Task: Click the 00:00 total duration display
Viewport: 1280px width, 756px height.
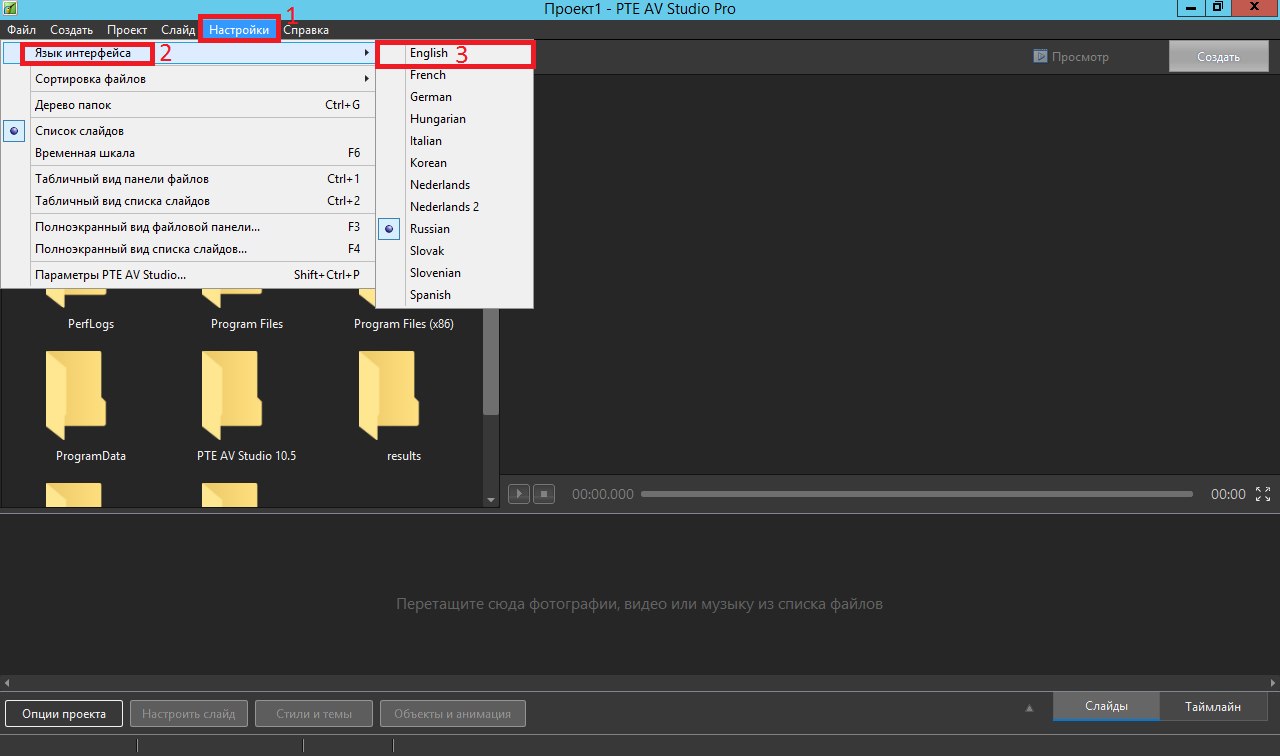Action: coord(1228,494)
